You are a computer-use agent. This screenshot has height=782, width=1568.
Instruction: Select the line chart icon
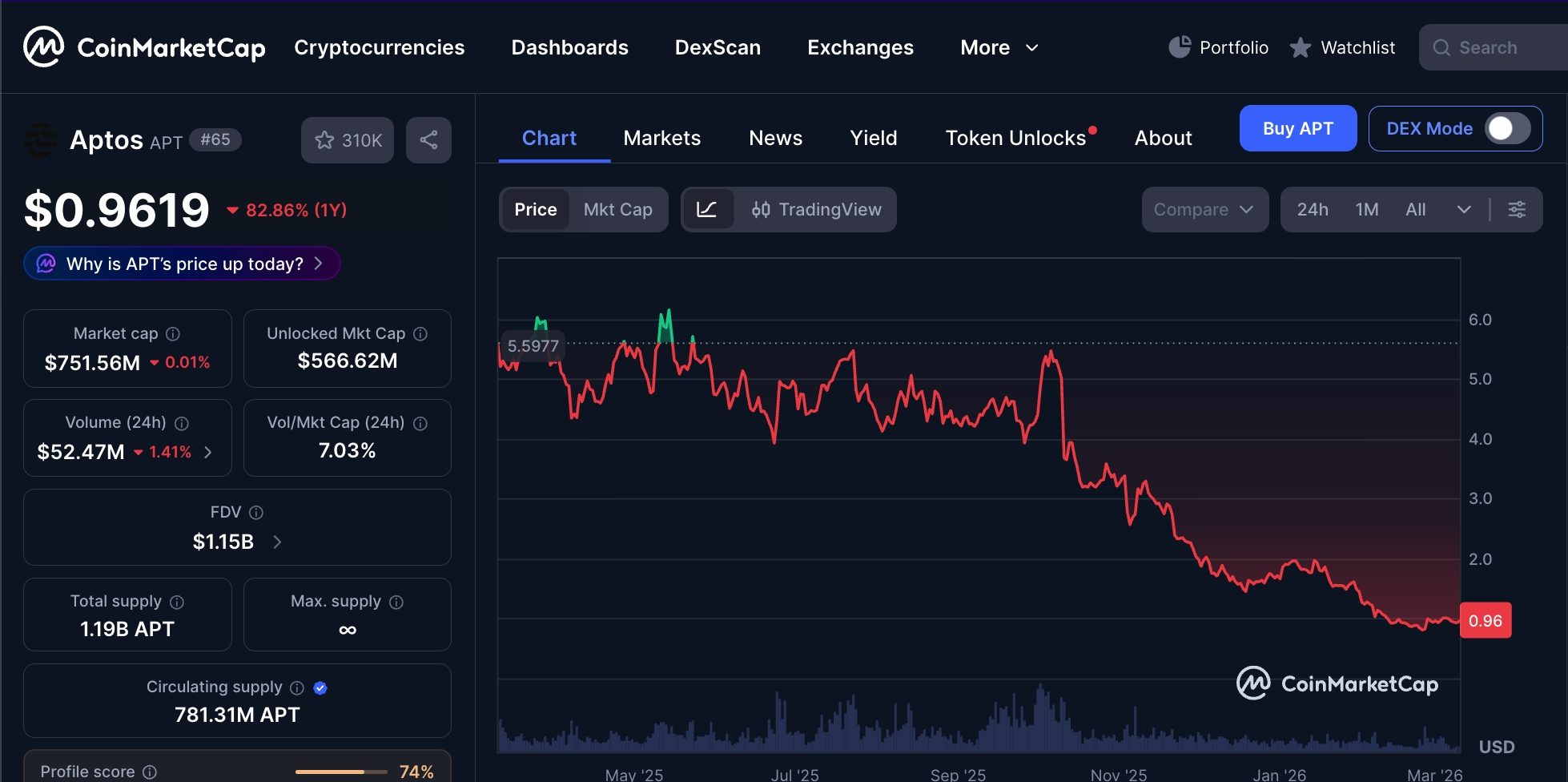click(x=707, y=210)
